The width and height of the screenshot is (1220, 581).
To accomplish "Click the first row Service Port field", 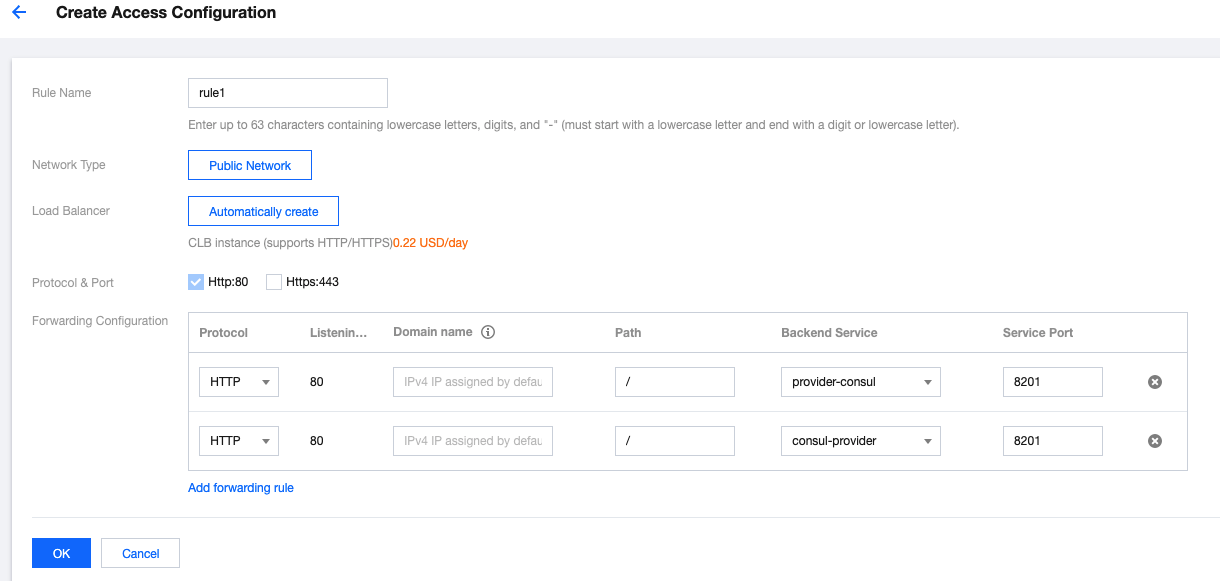I will click(x=1052, y=382).
